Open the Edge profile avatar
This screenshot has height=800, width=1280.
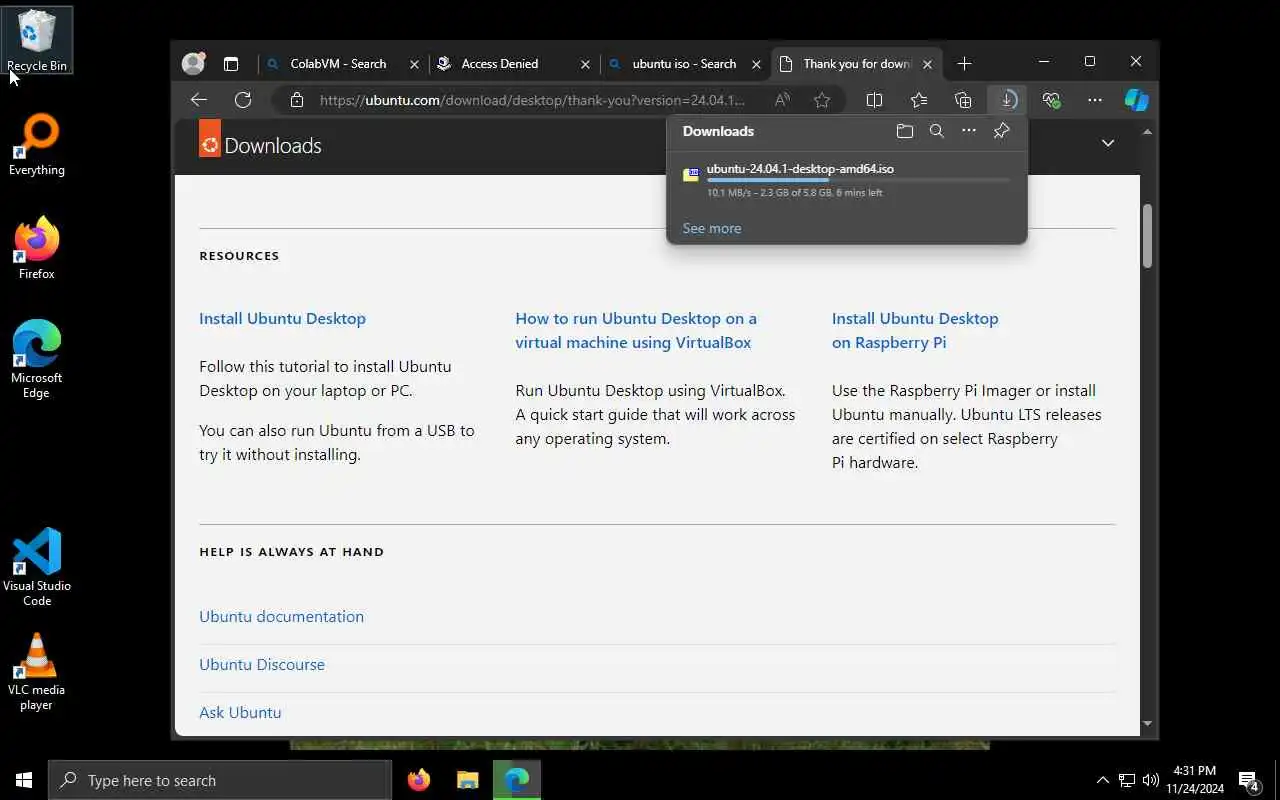tap(193, 63)
